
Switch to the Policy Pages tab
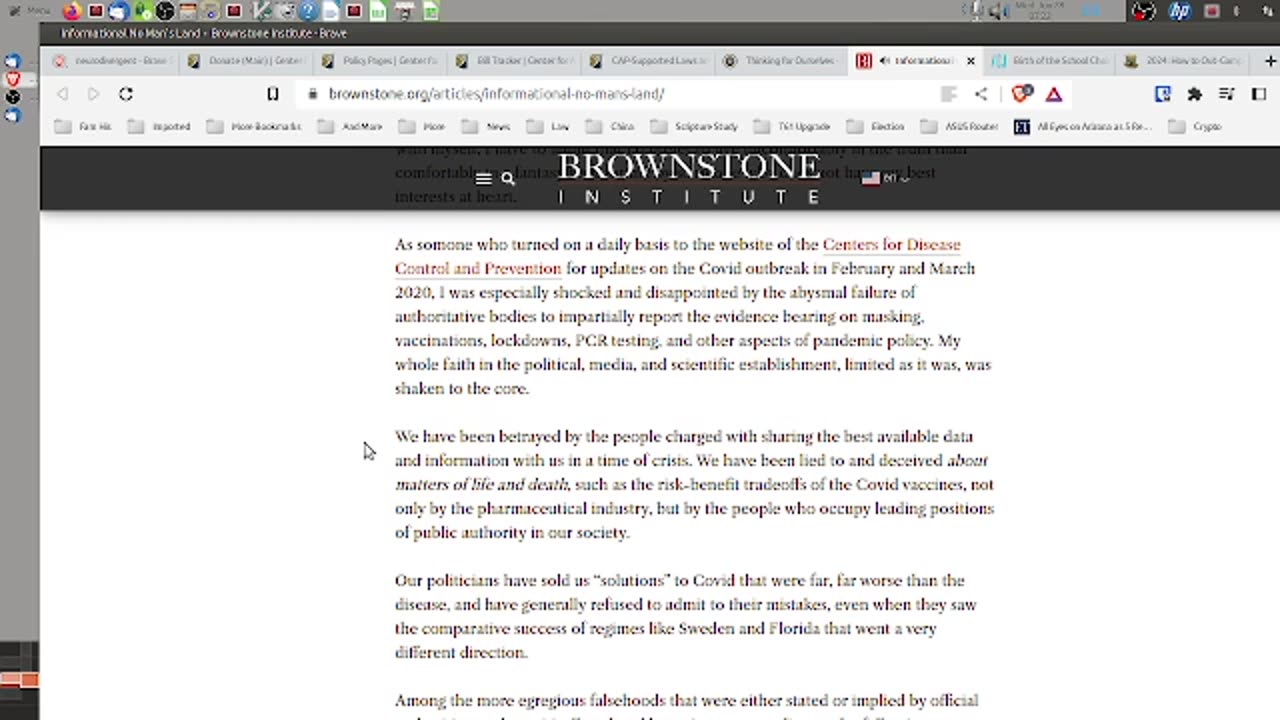(379, 61)
